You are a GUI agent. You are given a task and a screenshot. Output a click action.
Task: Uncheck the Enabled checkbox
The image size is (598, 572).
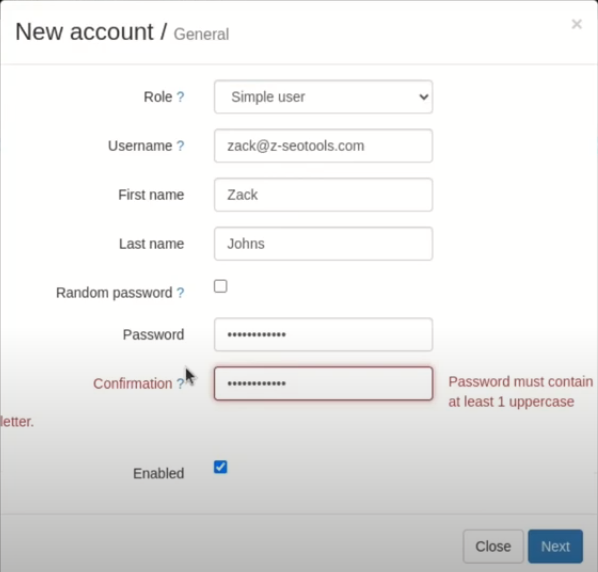point(220,467)
